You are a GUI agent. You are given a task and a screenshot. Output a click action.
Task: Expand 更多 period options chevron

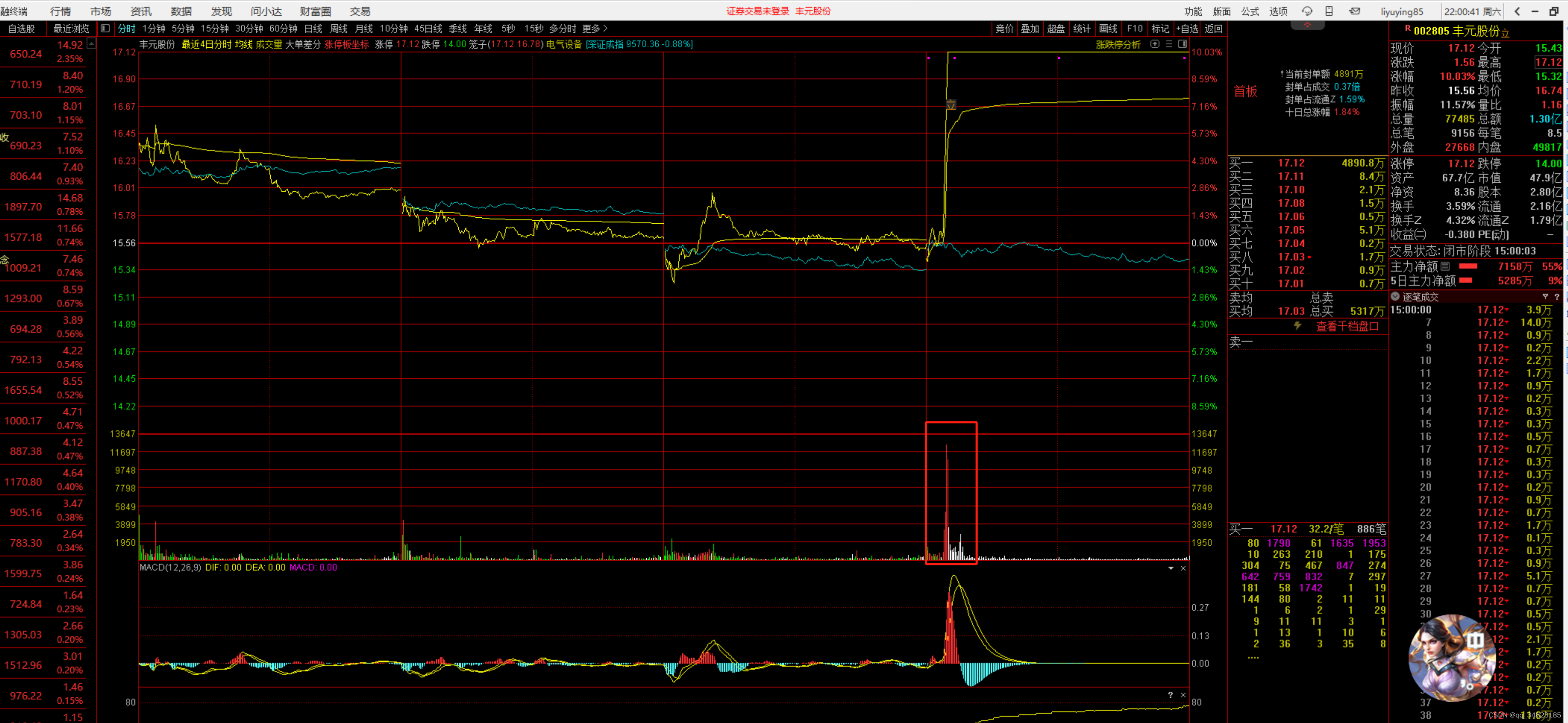(605, 28)
